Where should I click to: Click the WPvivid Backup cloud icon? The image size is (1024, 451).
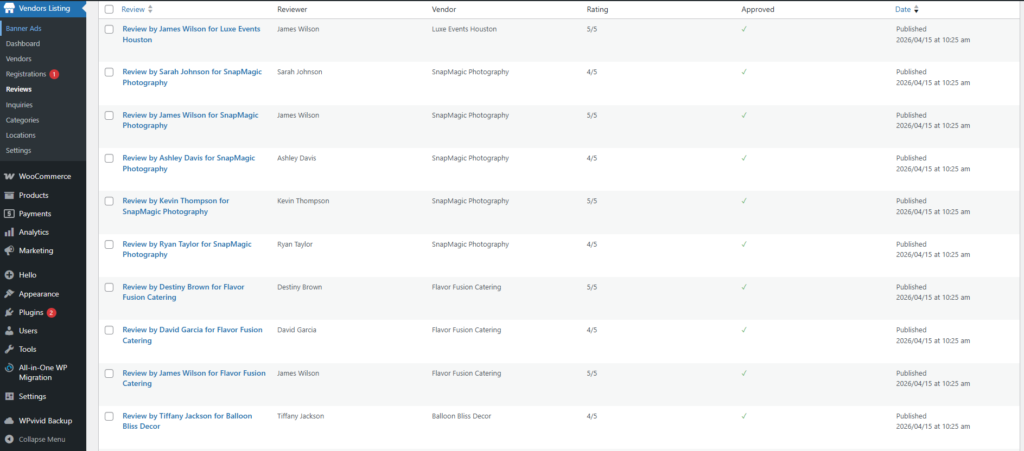[x=9, y=421]
